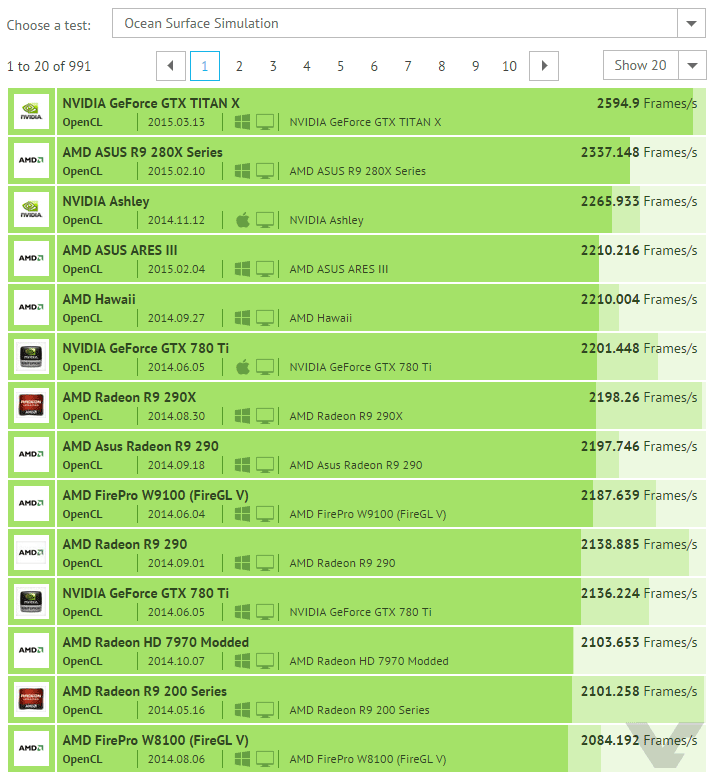Click Windows icon in AMD ASUS ARES III row
Viewport: 709px width, 773px height.
(242, 269)
